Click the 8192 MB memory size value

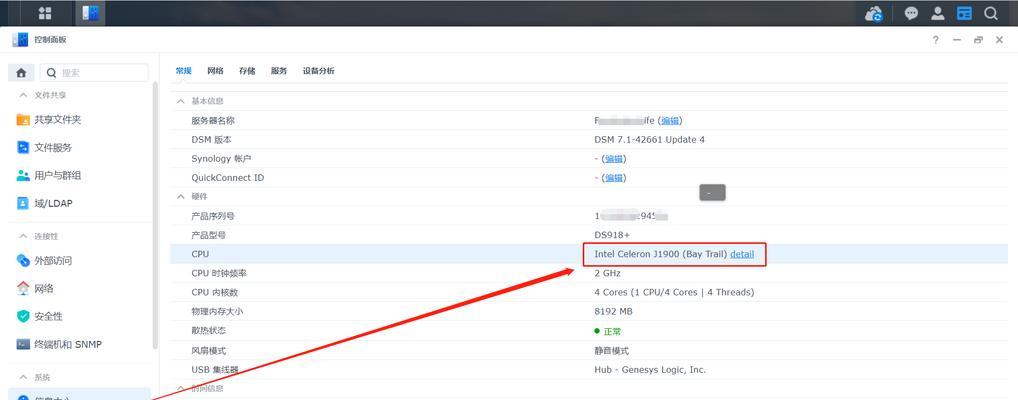(x=613, y=312)
